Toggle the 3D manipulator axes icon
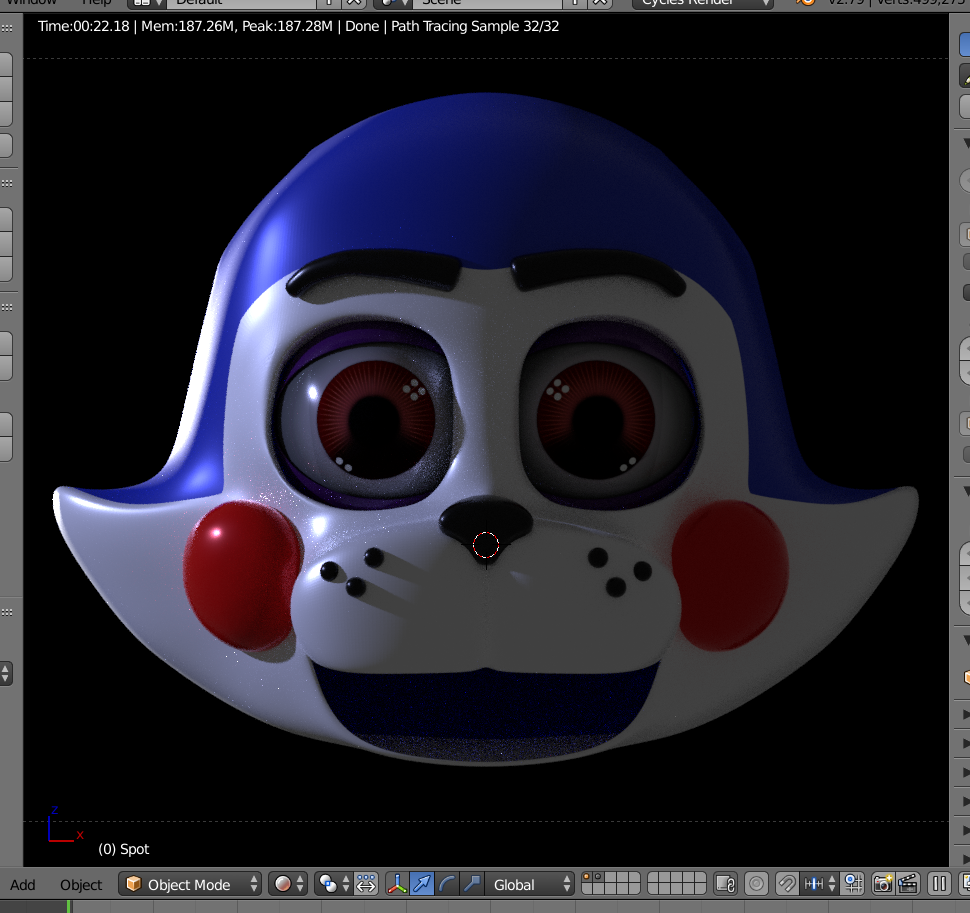970x913 pixels. tap(397, 885)
